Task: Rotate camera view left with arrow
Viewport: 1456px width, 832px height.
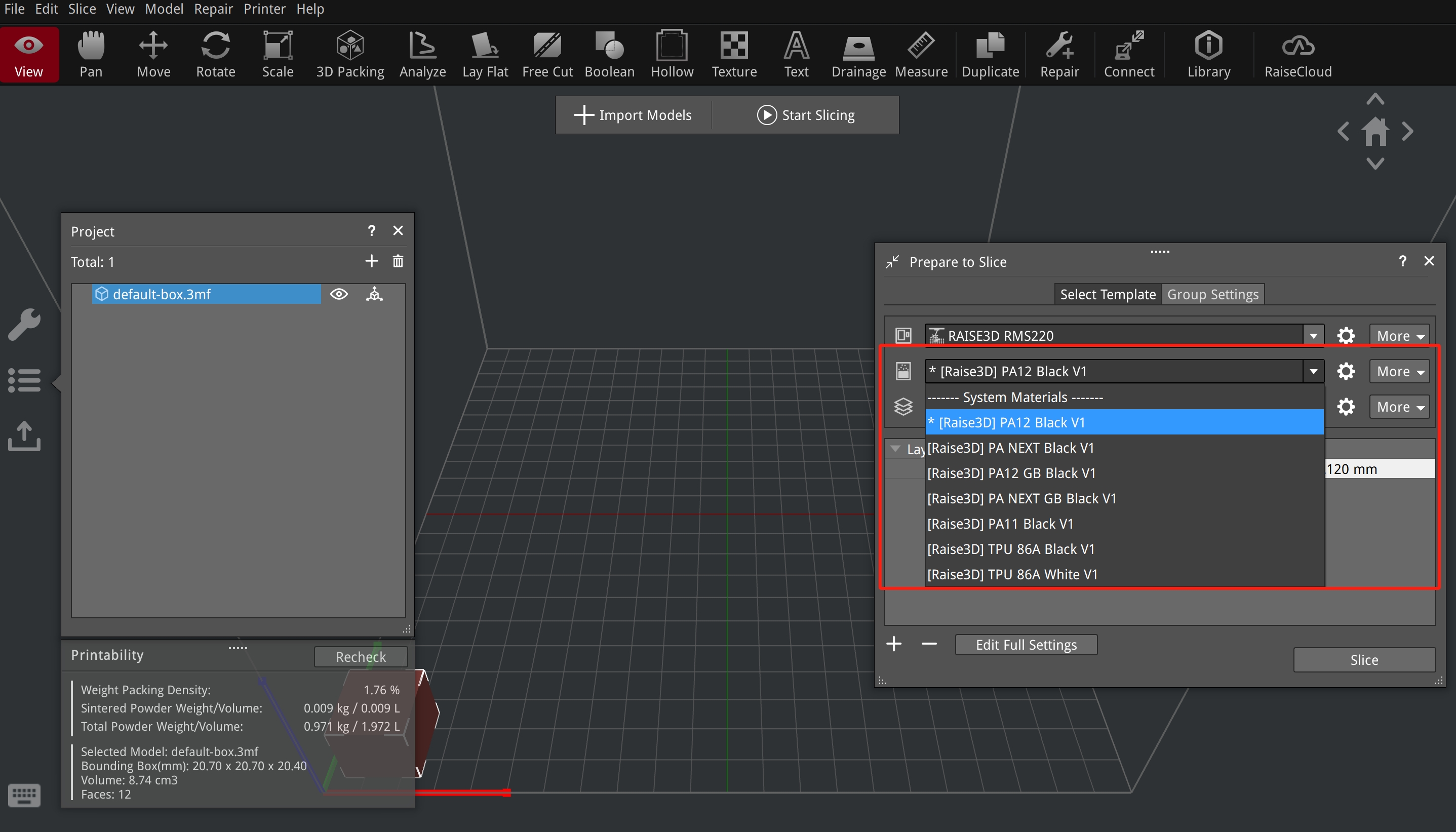Action: click(x=1344, y=132)
